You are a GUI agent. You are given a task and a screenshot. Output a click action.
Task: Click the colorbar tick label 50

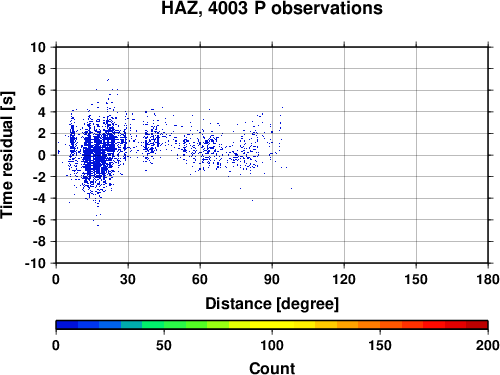point(164,345)
